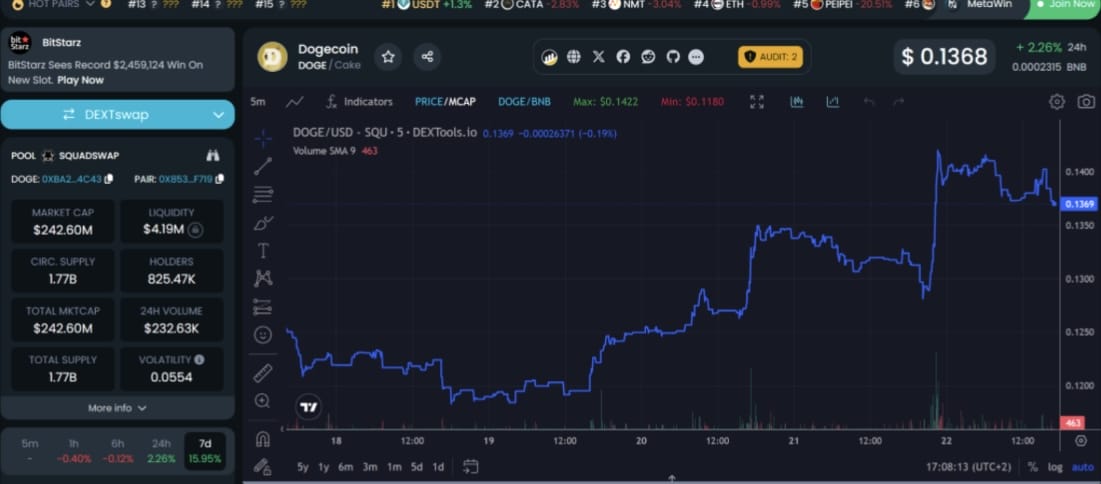1101x484 pixels.
Task: Toggle the trades bars chart icon
Action: point(796,102)
